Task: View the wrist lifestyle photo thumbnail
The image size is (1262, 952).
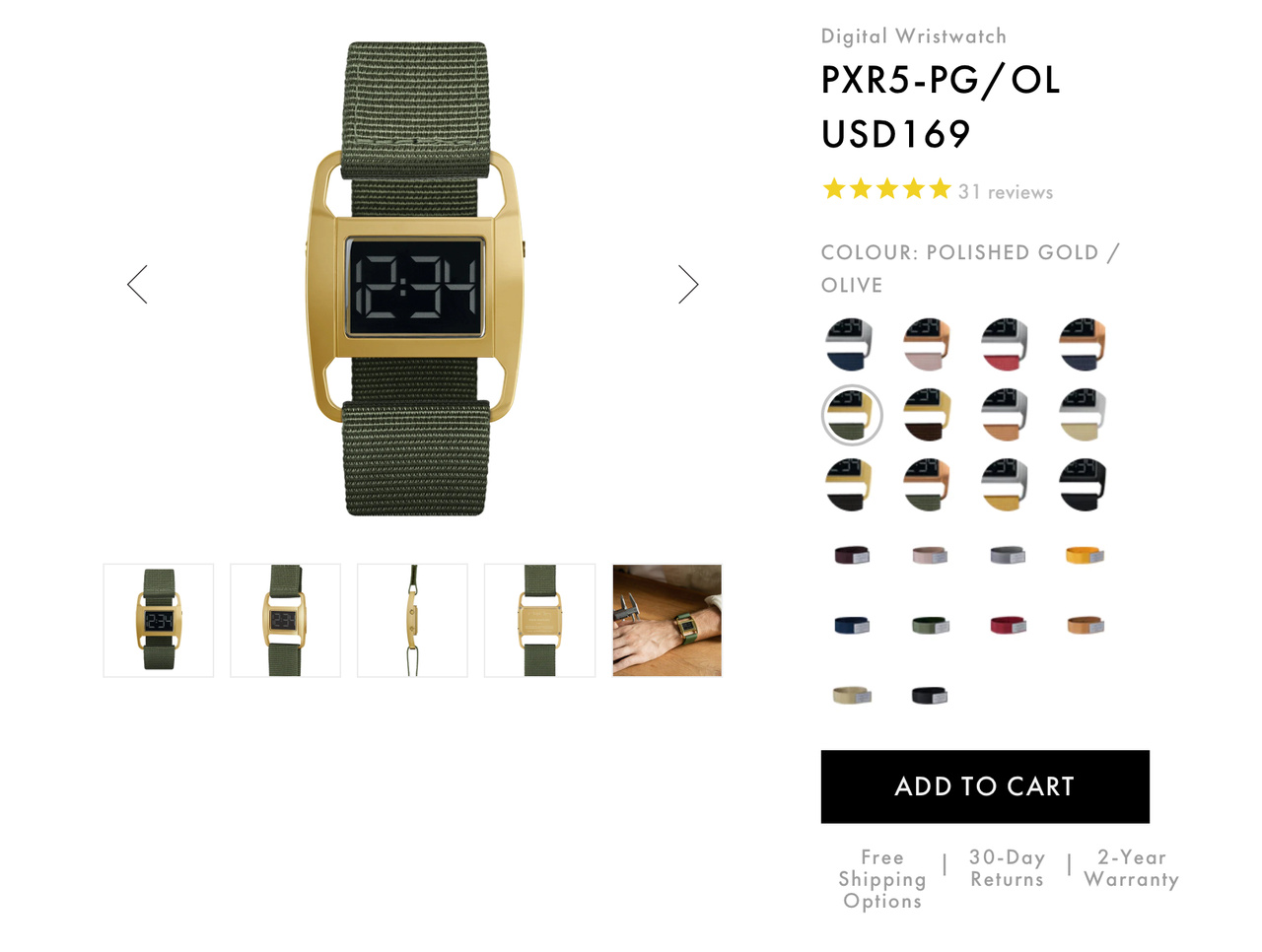Action: (x=667, y=621)
